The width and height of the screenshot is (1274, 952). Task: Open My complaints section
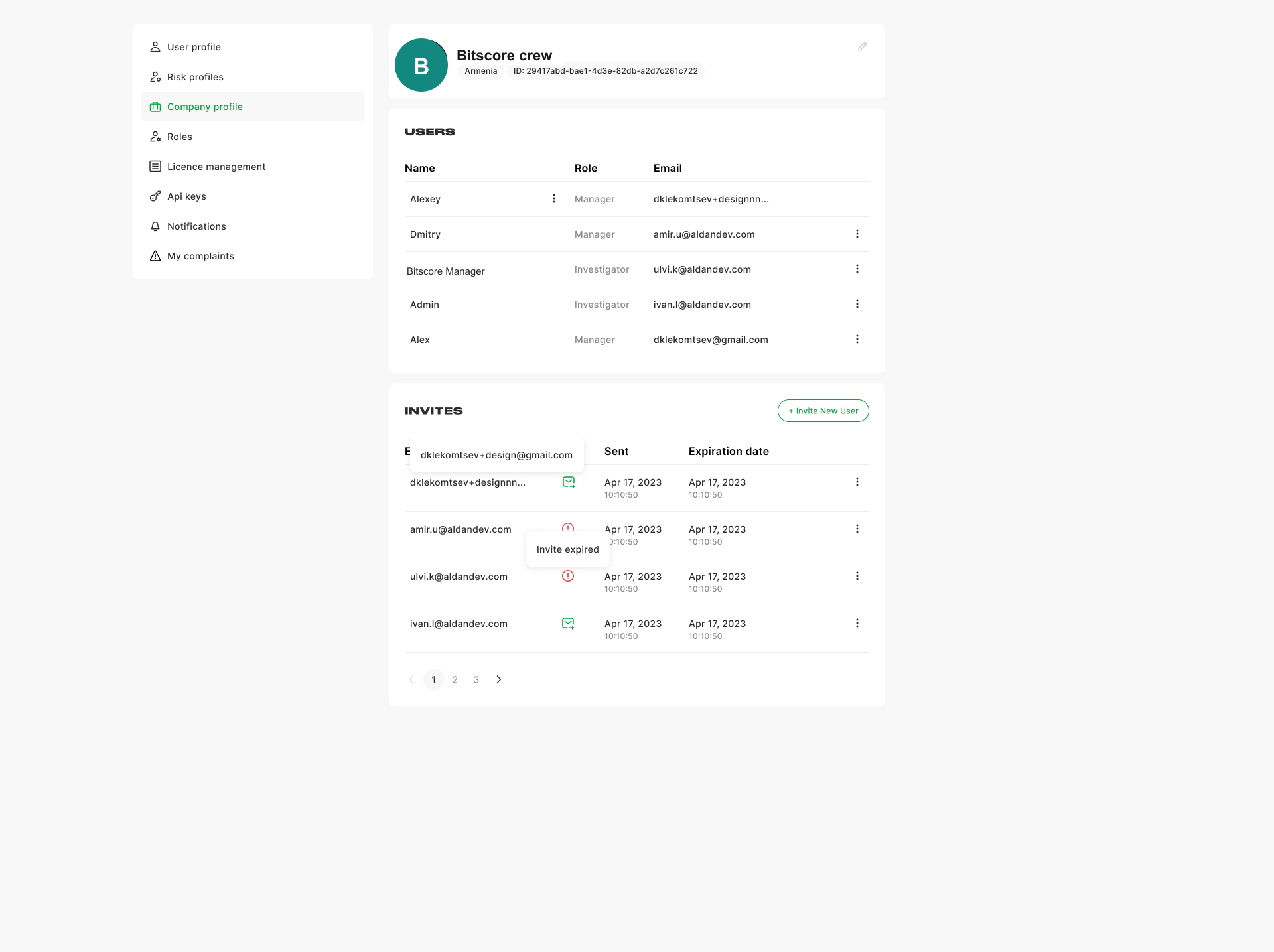tap(253, 256)
